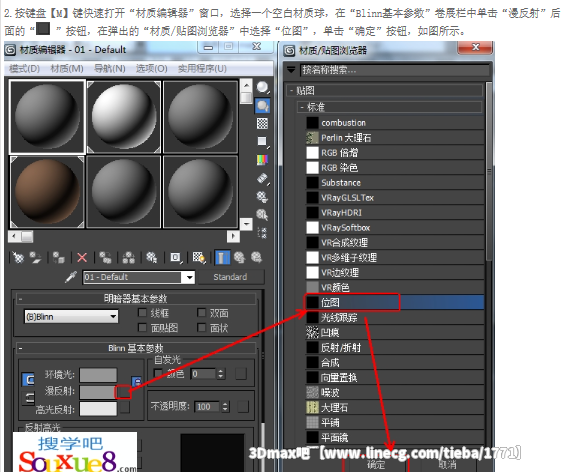561x472 pixels.
Task: Enable the 线框 checkbox
Action: tap(142, 313)
